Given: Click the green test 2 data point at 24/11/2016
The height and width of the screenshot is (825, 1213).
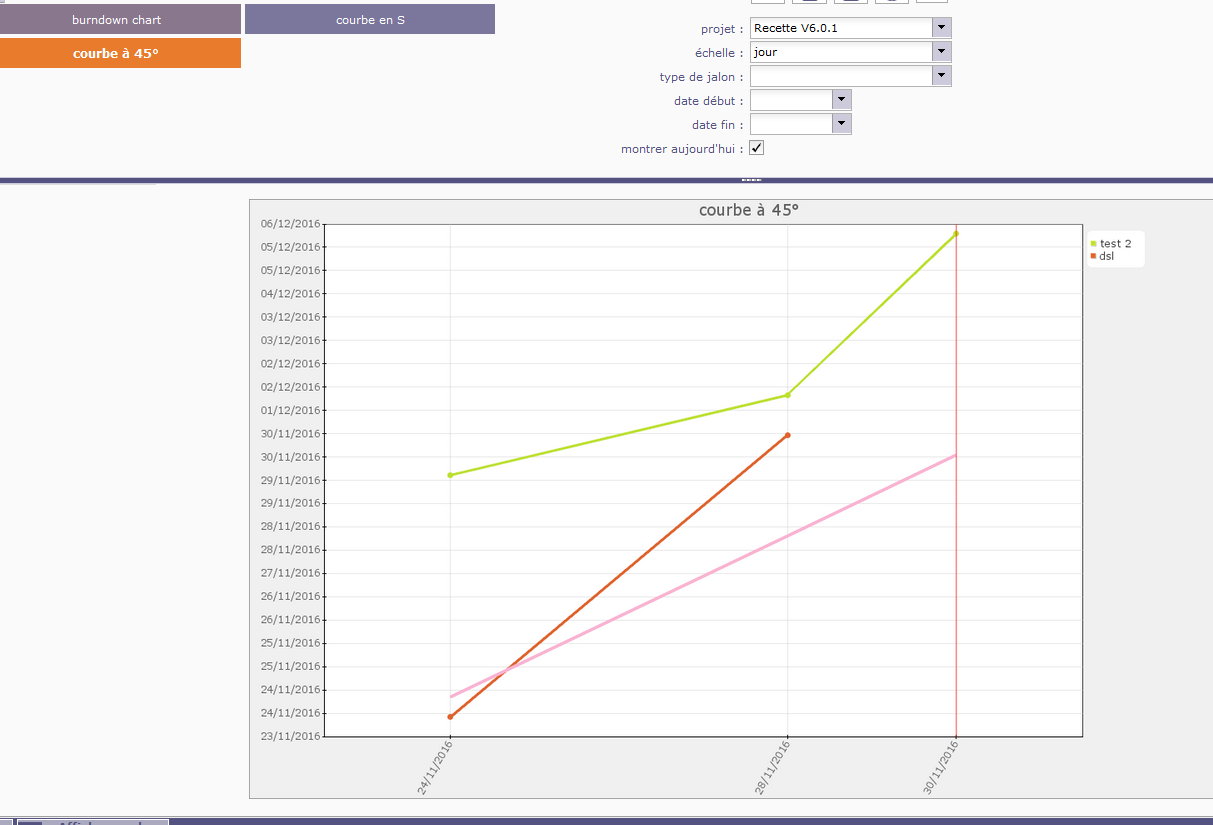Looking at the screenshot, I should tap(450, 475).
